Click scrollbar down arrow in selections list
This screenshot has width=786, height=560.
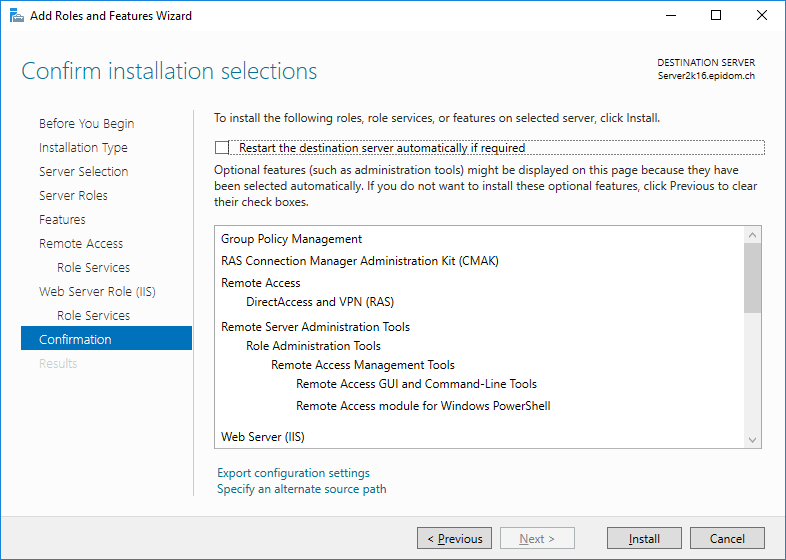[x=752, y=440]
